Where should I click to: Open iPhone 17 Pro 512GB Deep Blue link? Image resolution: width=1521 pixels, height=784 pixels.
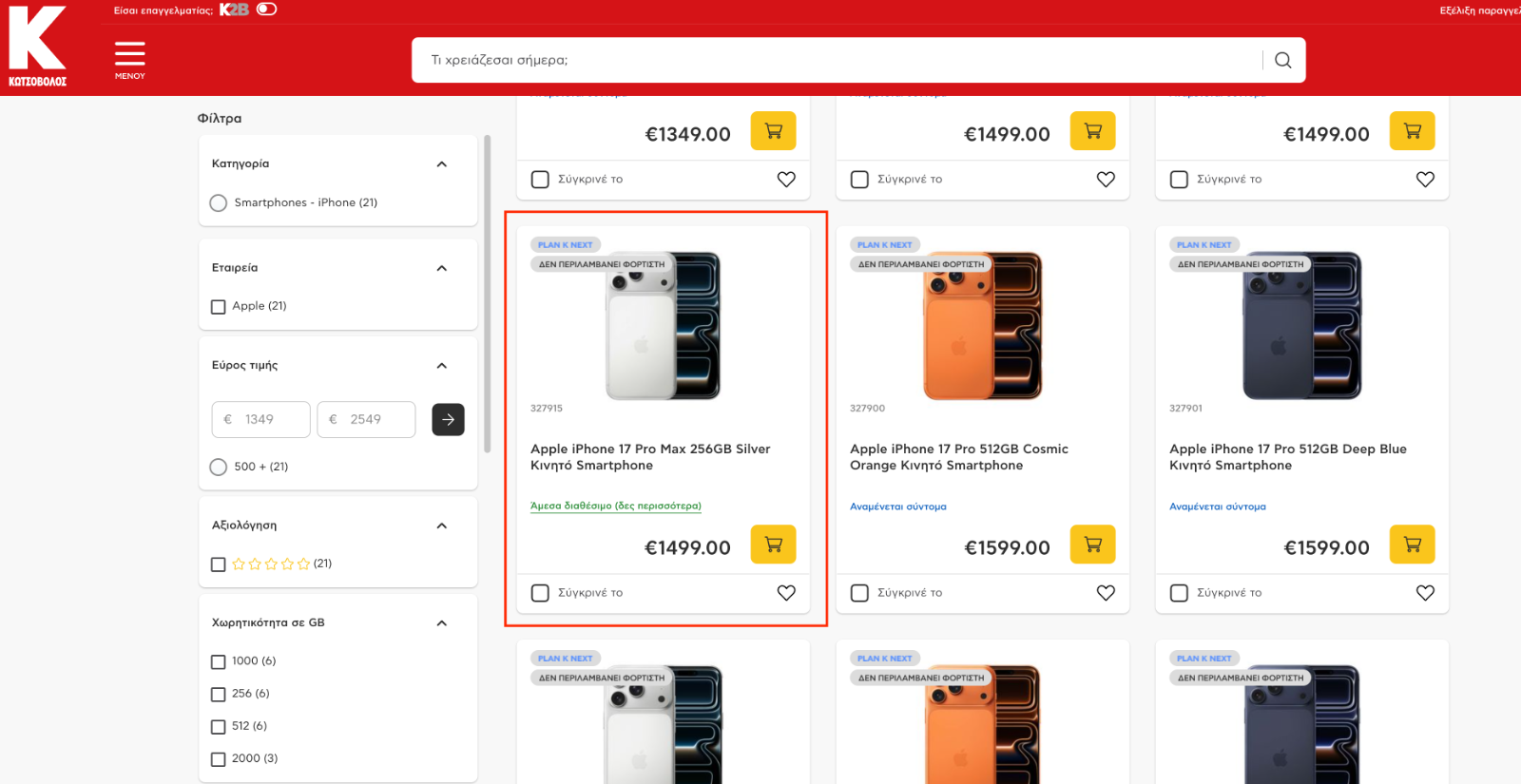(1287, 457)
